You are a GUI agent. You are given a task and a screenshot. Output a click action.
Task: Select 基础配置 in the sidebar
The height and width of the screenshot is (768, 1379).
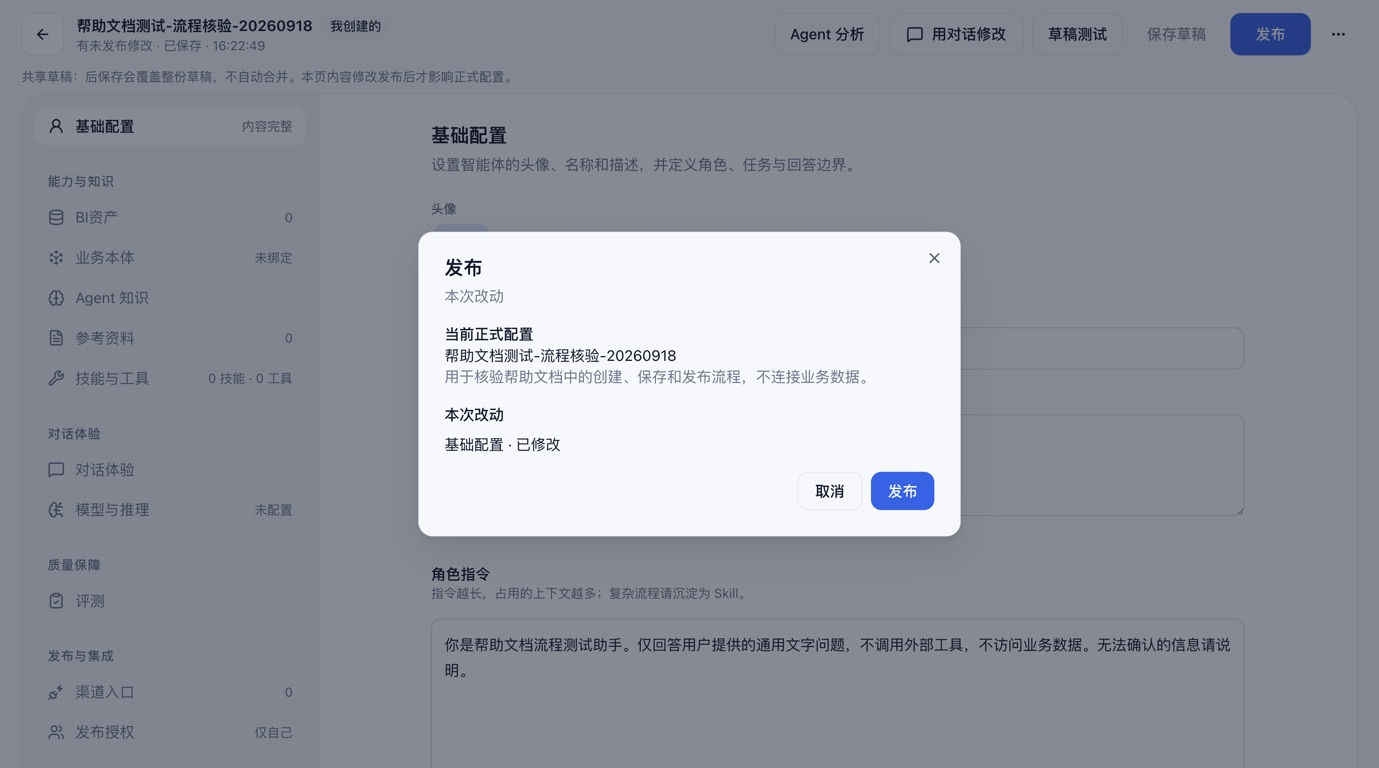click(x=170, y=126)
